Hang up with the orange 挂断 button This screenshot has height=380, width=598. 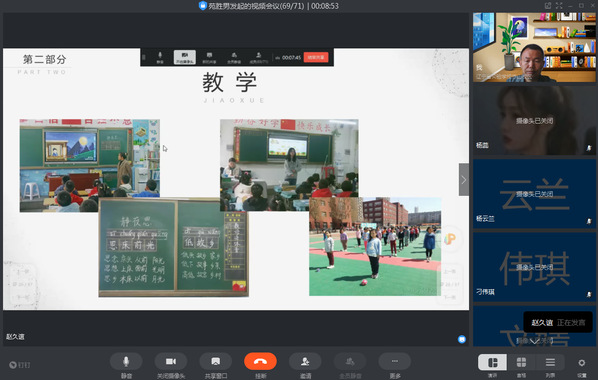[x=260, y=362]
